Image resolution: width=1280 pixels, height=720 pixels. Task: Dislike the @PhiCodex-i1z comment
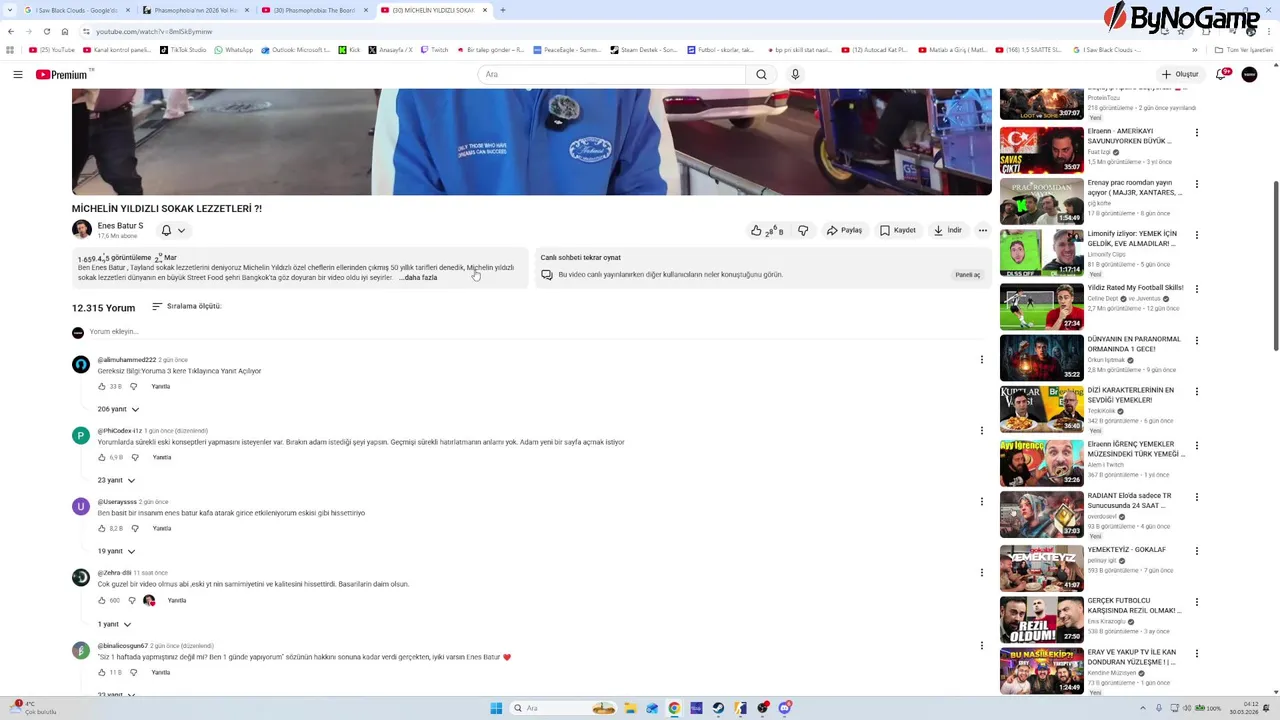tap(134, 457)
